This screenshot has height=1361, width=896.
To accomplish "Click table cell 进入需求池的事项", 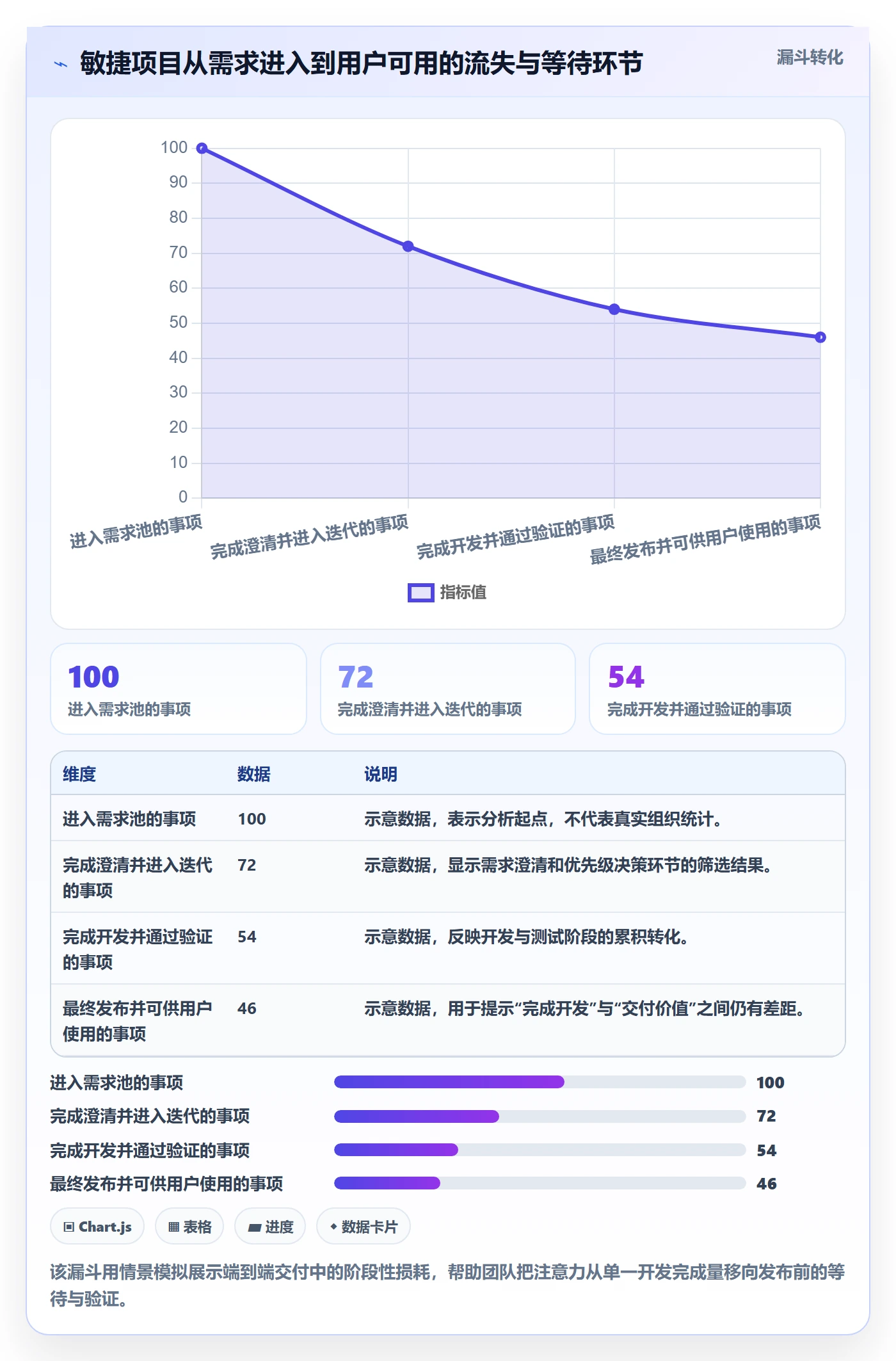I will (129, 819).
